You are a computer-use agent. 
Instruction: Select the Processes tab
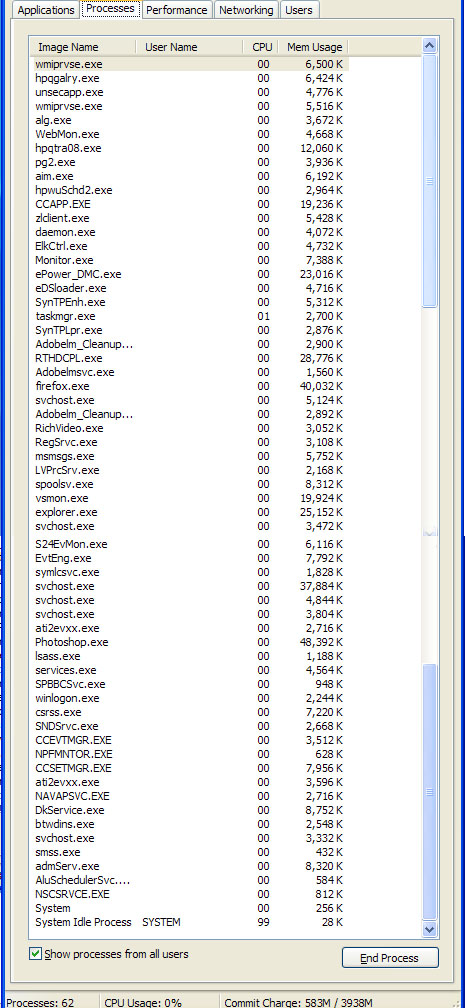(111, 9)
